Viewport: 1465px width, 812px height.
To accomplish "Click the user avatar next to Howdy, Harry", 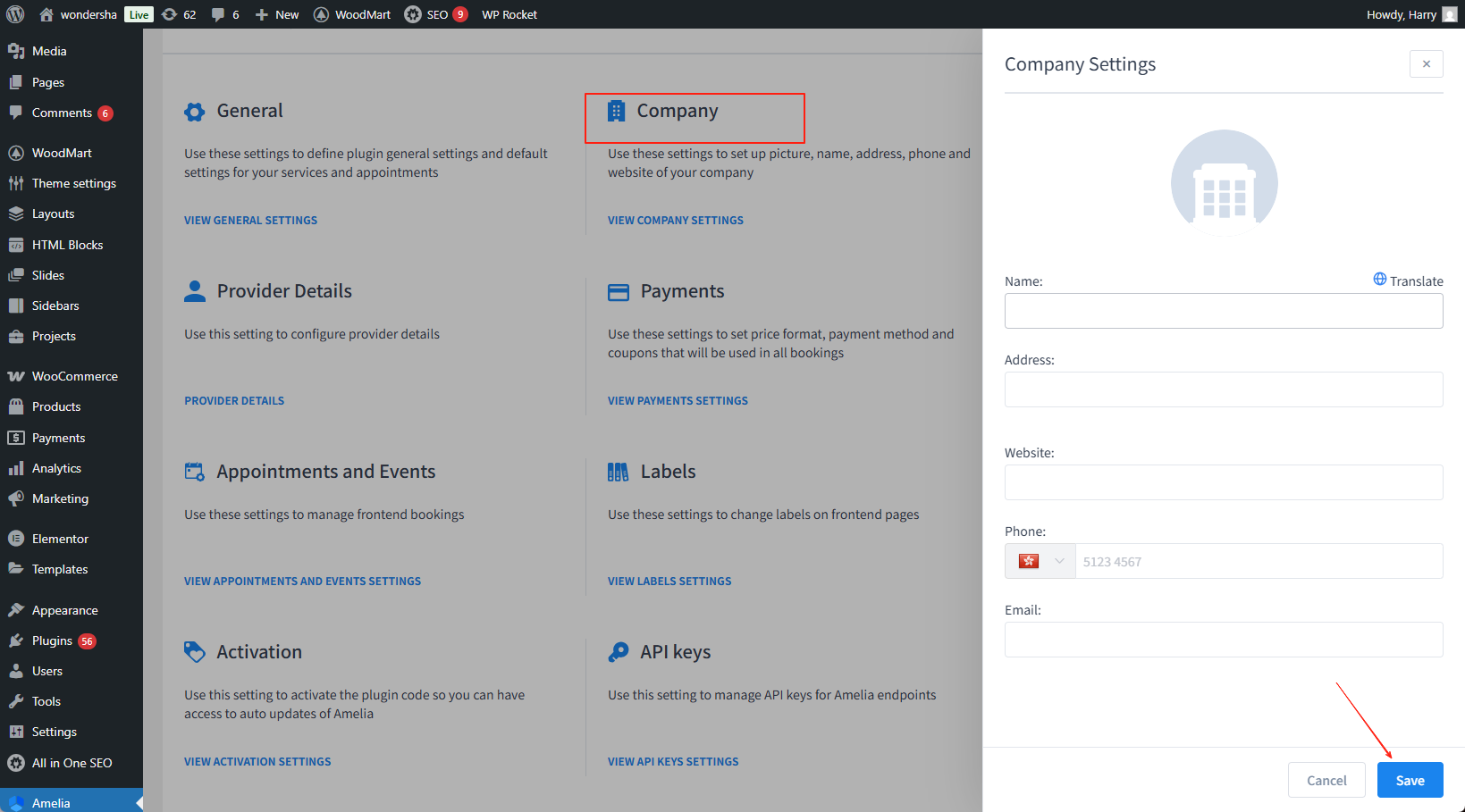I will click(1449, 14).
